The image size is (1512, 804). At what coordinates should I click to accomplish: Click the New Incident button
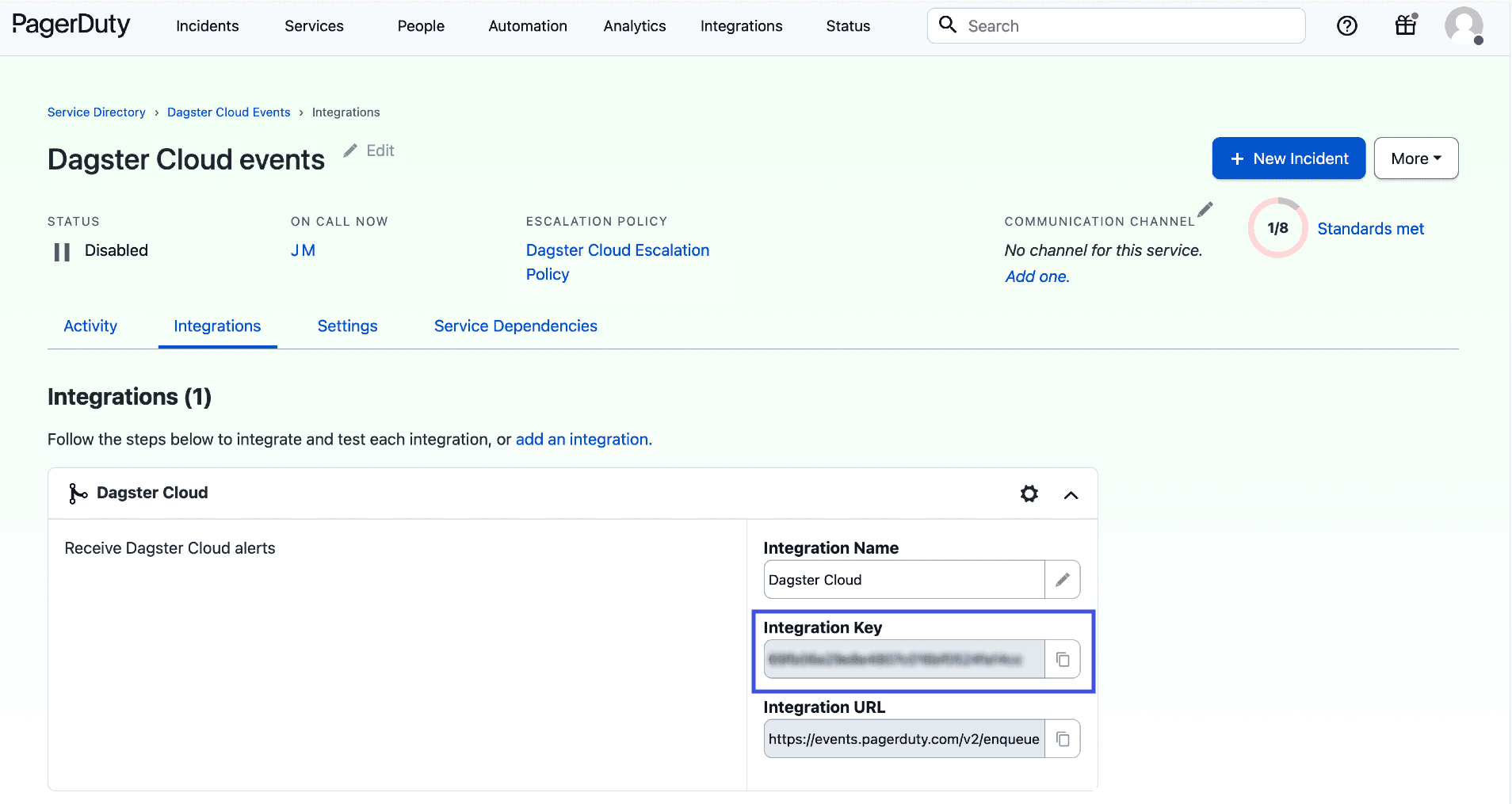(1289, 158)
